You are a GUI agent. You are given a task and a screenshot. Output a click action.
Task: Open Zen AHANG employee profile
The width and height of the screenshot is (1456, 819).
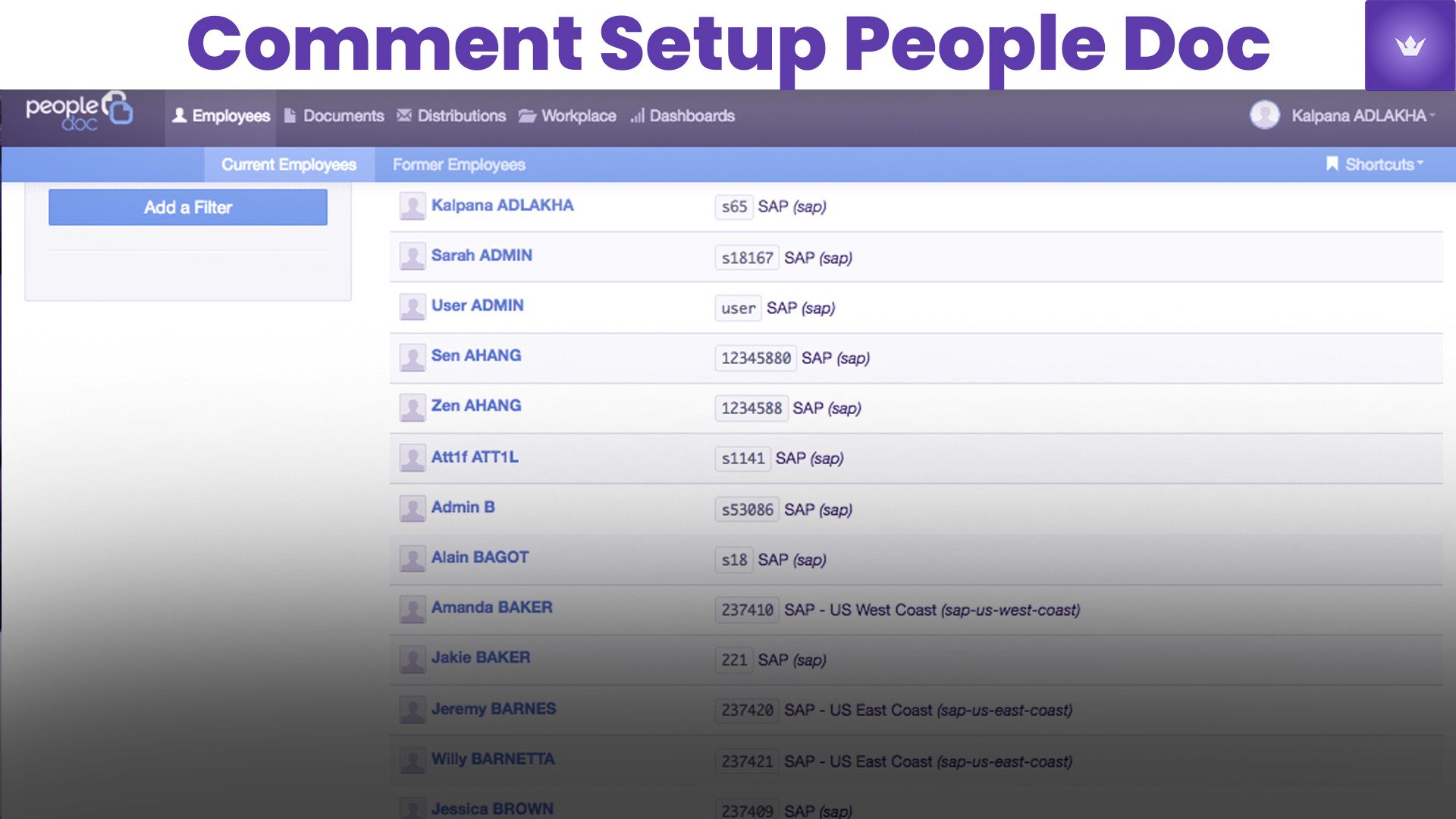476,406
